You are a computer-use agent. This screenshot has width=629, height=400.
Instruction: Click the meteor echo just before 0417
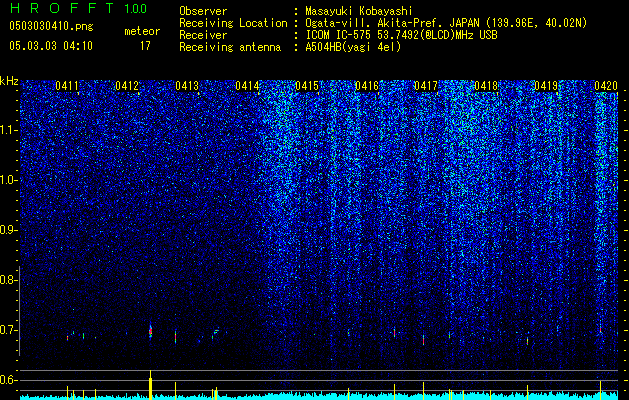click(x=423, y=340)
